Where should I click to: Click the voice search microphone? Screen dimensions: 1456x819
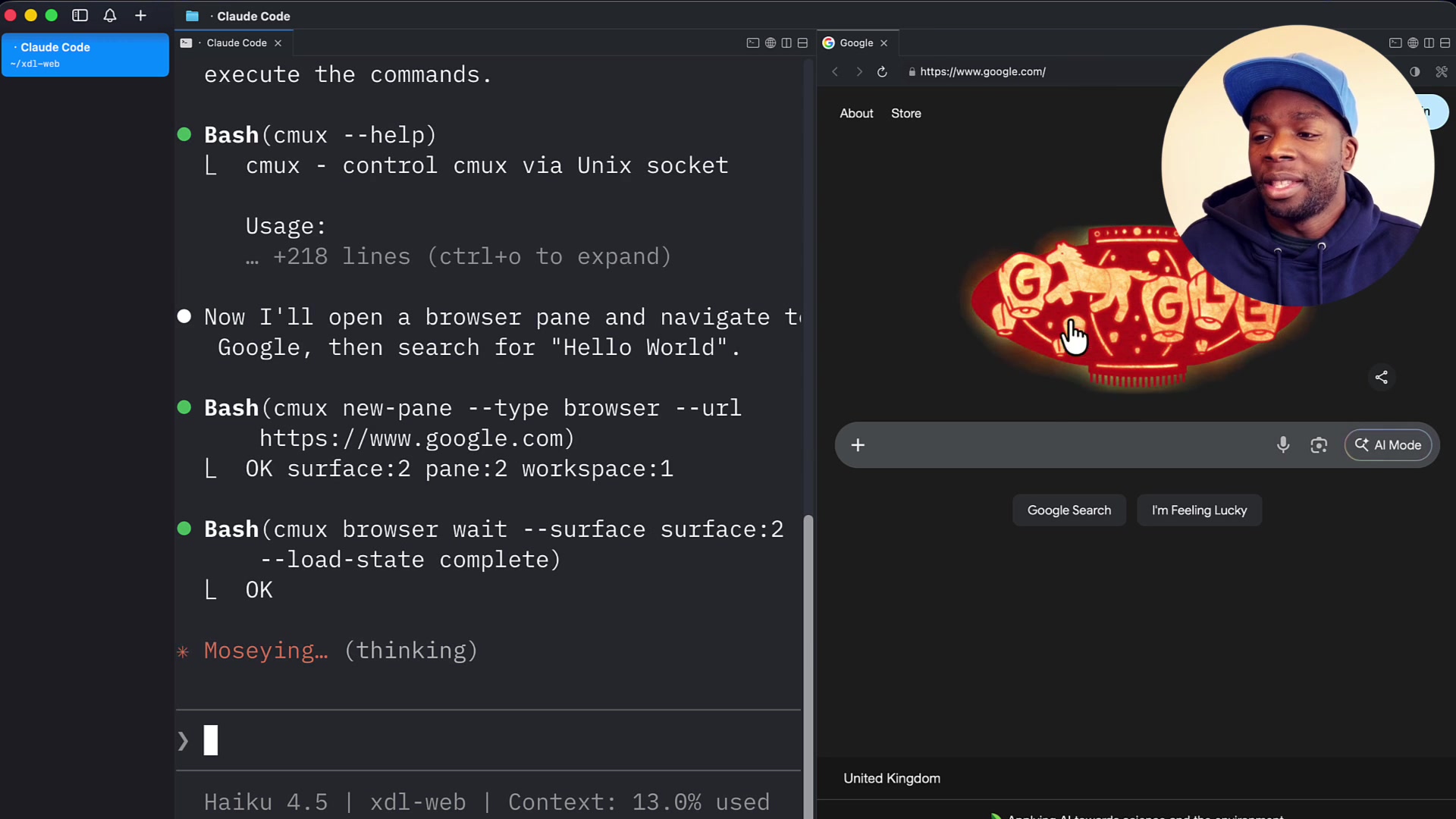tap(1282, 445)
